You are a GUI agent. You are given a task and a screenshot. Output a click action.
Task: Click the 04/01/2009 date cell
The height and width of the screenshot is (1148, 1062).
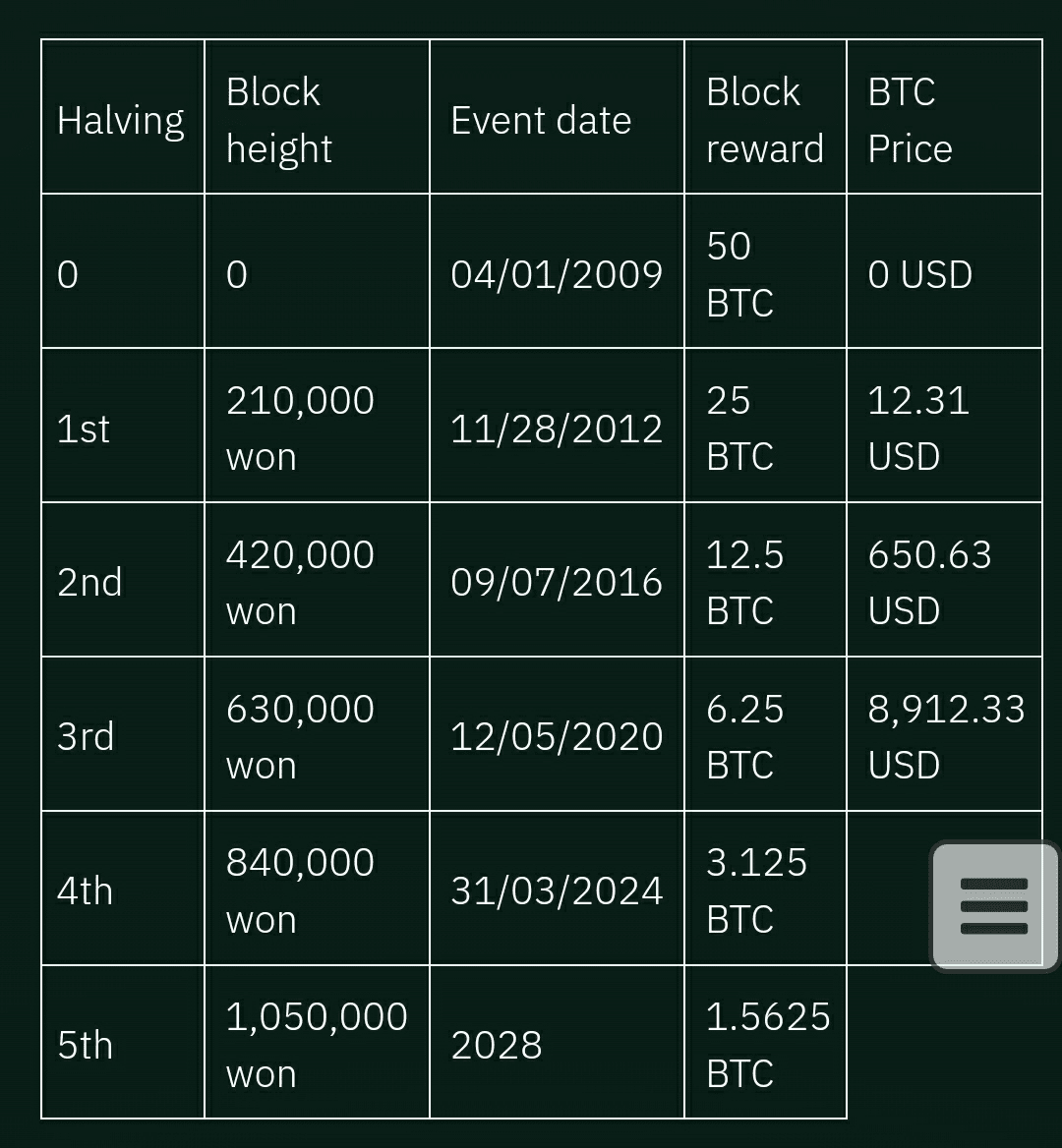(557, 274)
